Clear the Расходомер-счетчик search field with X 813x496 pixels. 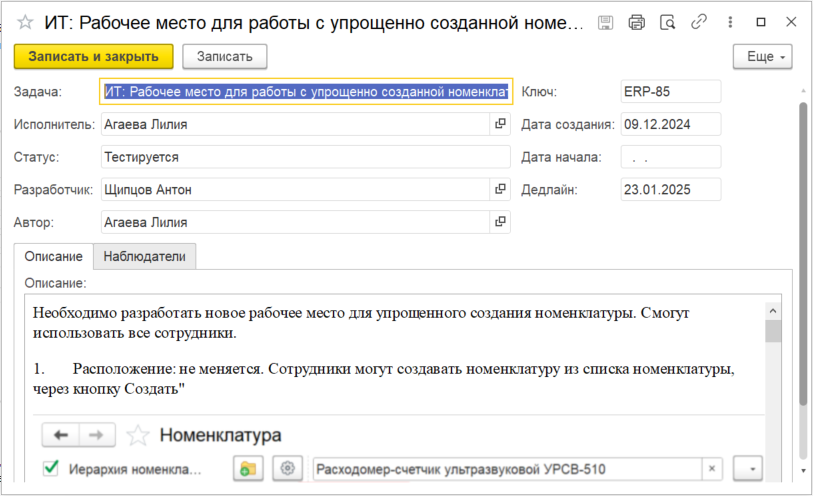click(712, 469)
